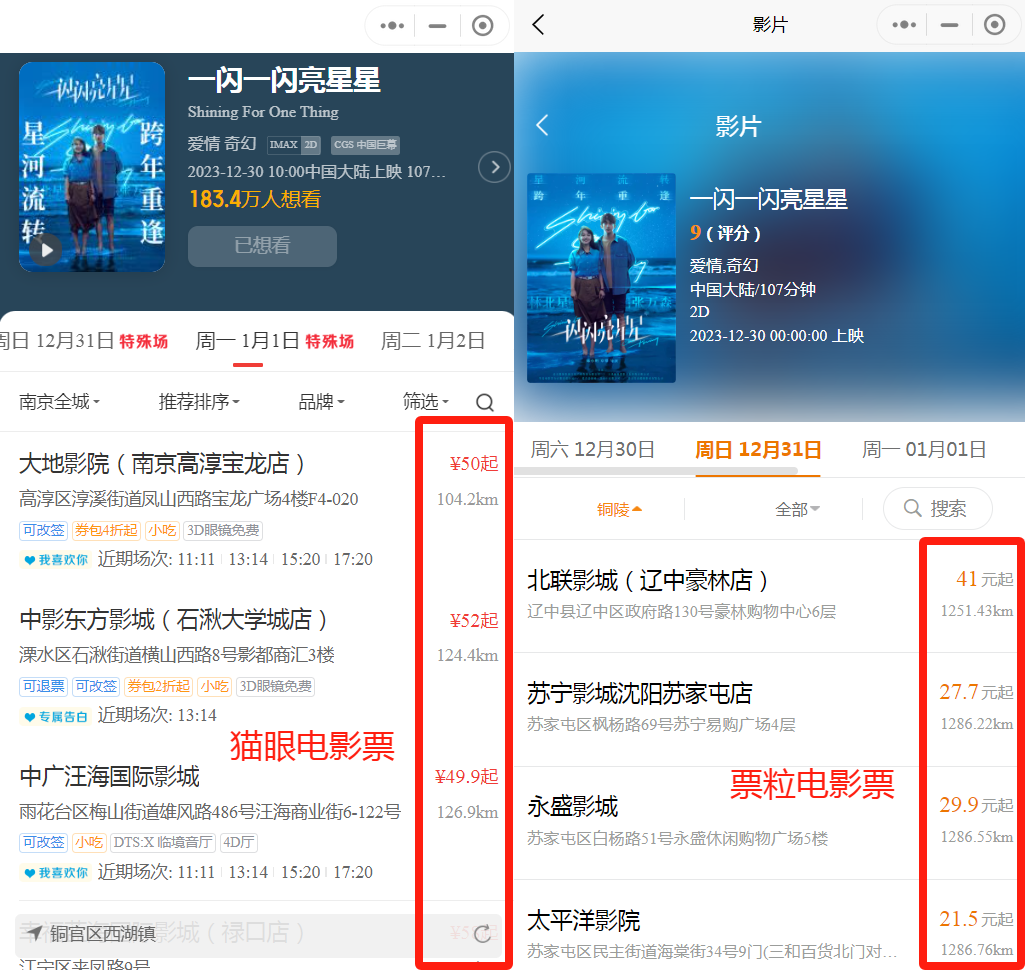Play the trailer on Maoyan movie poster

tap(46, 250)
